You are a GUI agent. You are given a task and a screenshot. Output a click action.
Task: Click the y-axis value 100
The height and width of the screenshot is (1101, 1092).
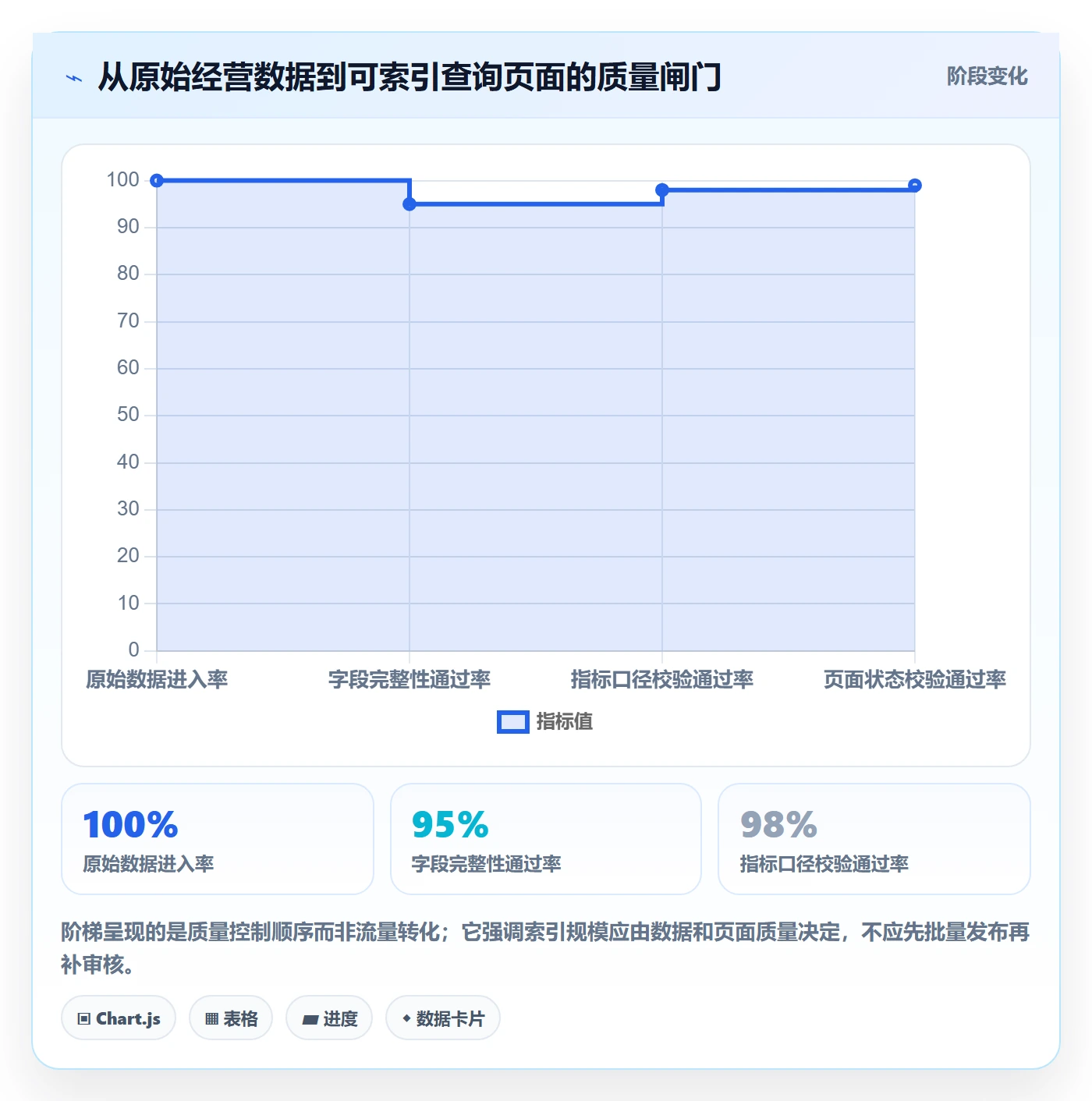point(122,180)
